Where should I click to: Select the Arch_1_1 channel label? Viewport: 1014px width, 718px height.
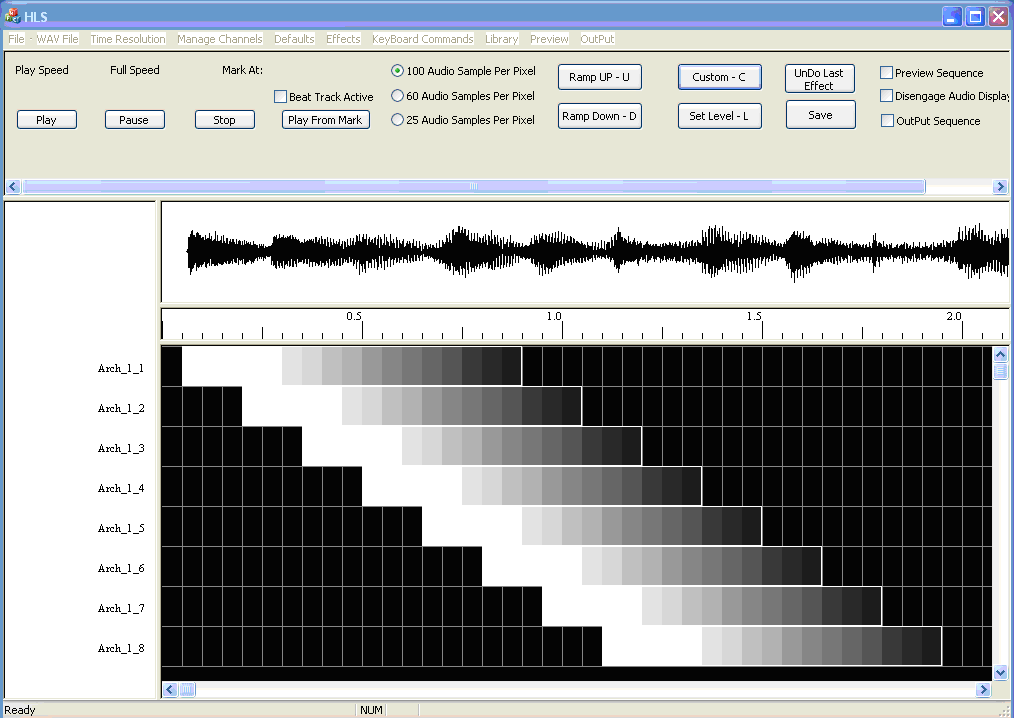pyautogui.click(x=121, y=369)
